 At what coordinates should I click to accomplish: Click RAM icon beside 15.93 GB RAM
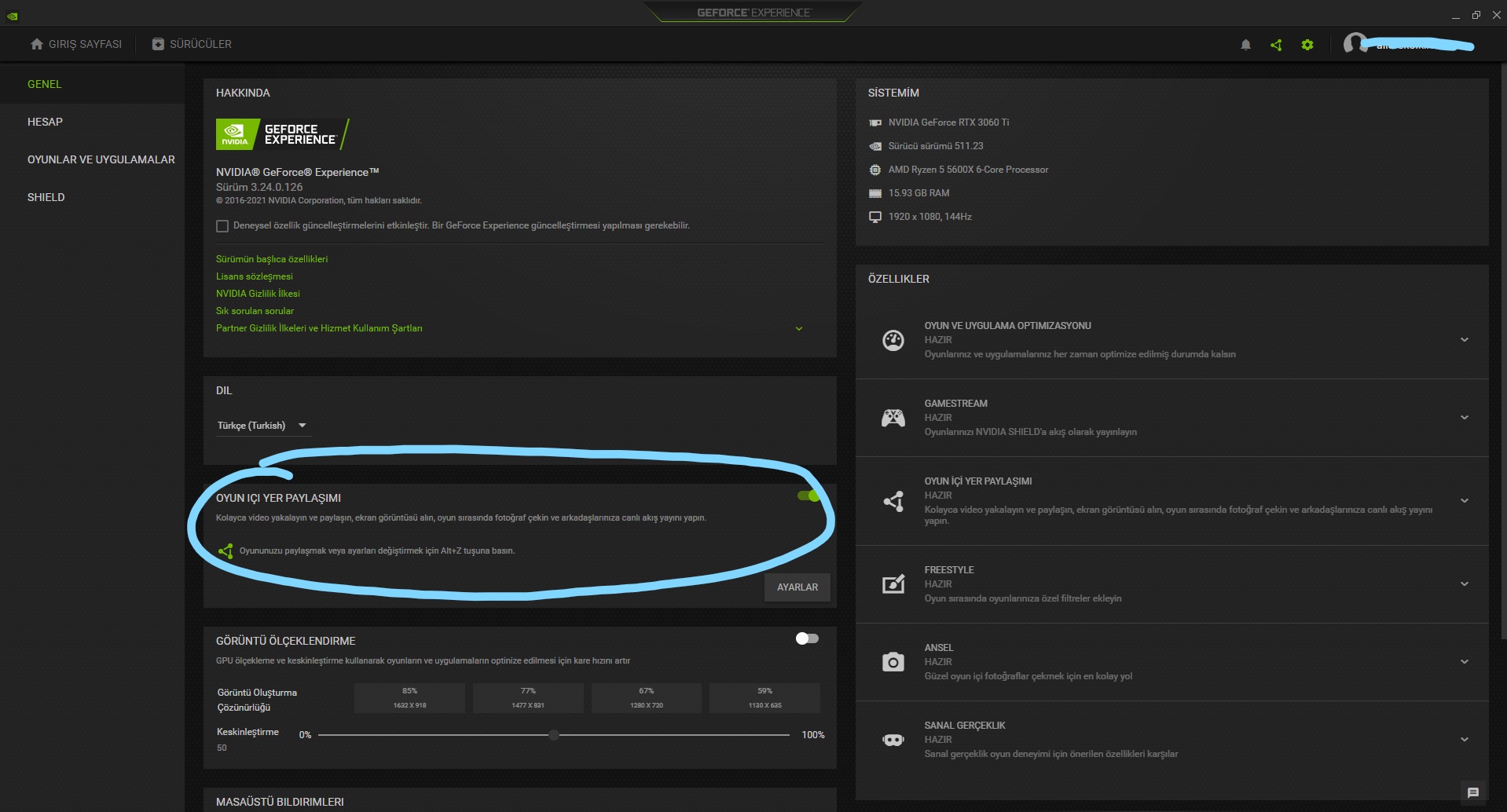pyautogui.click(x=875, y=193)
